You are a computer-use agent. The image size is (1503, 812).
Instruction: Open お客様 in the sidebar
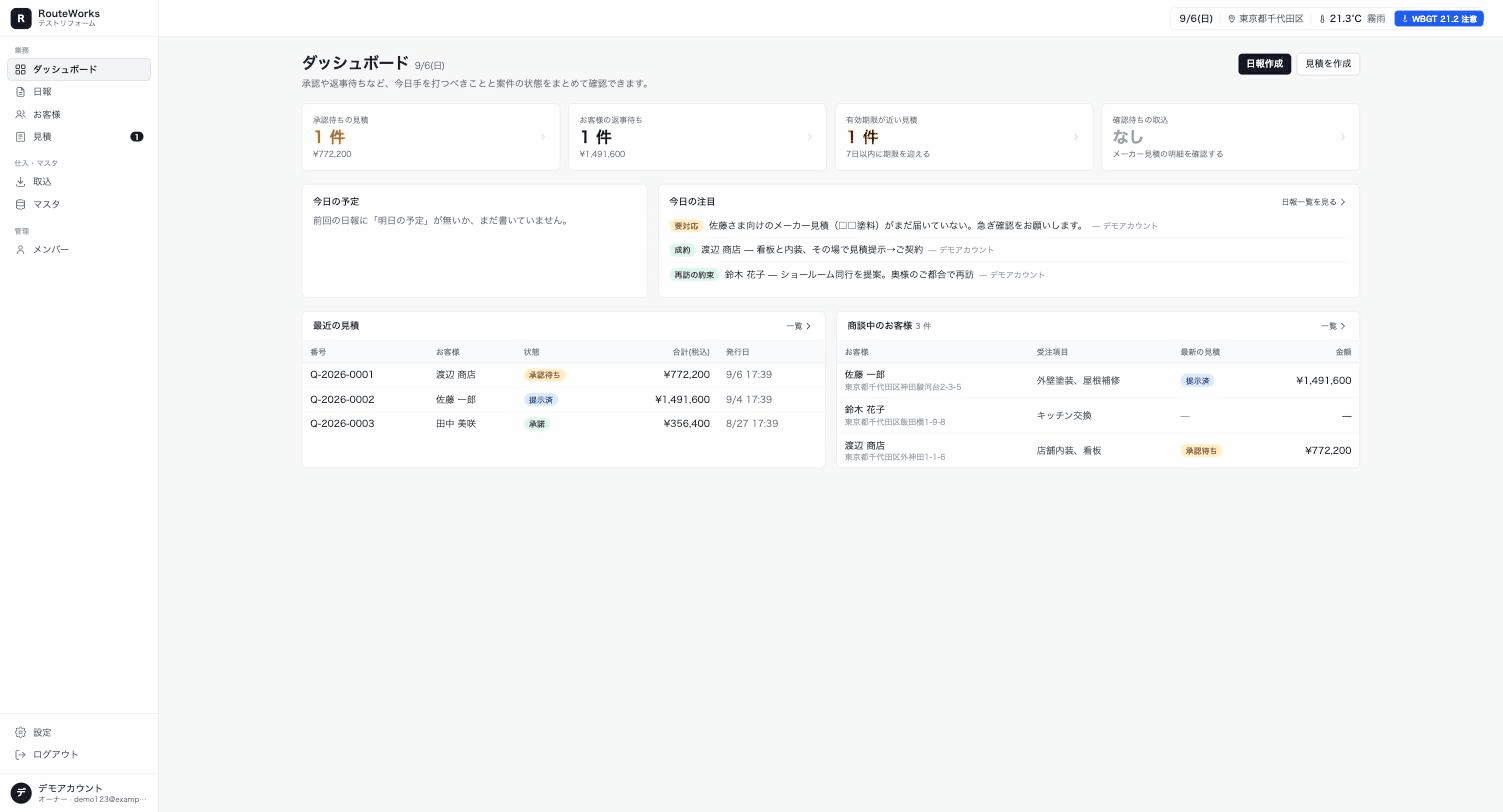click(x=79, y=114)
